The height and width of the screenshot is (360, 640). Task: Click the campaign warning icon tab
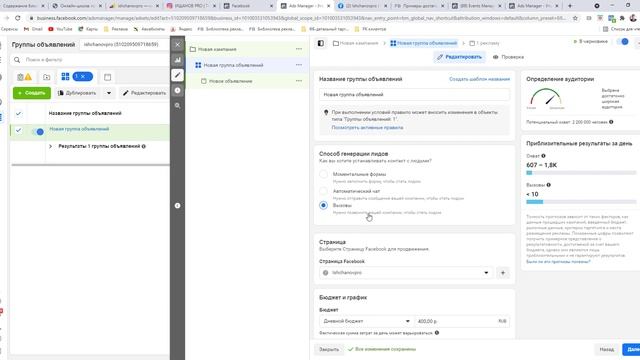point(24,77)
